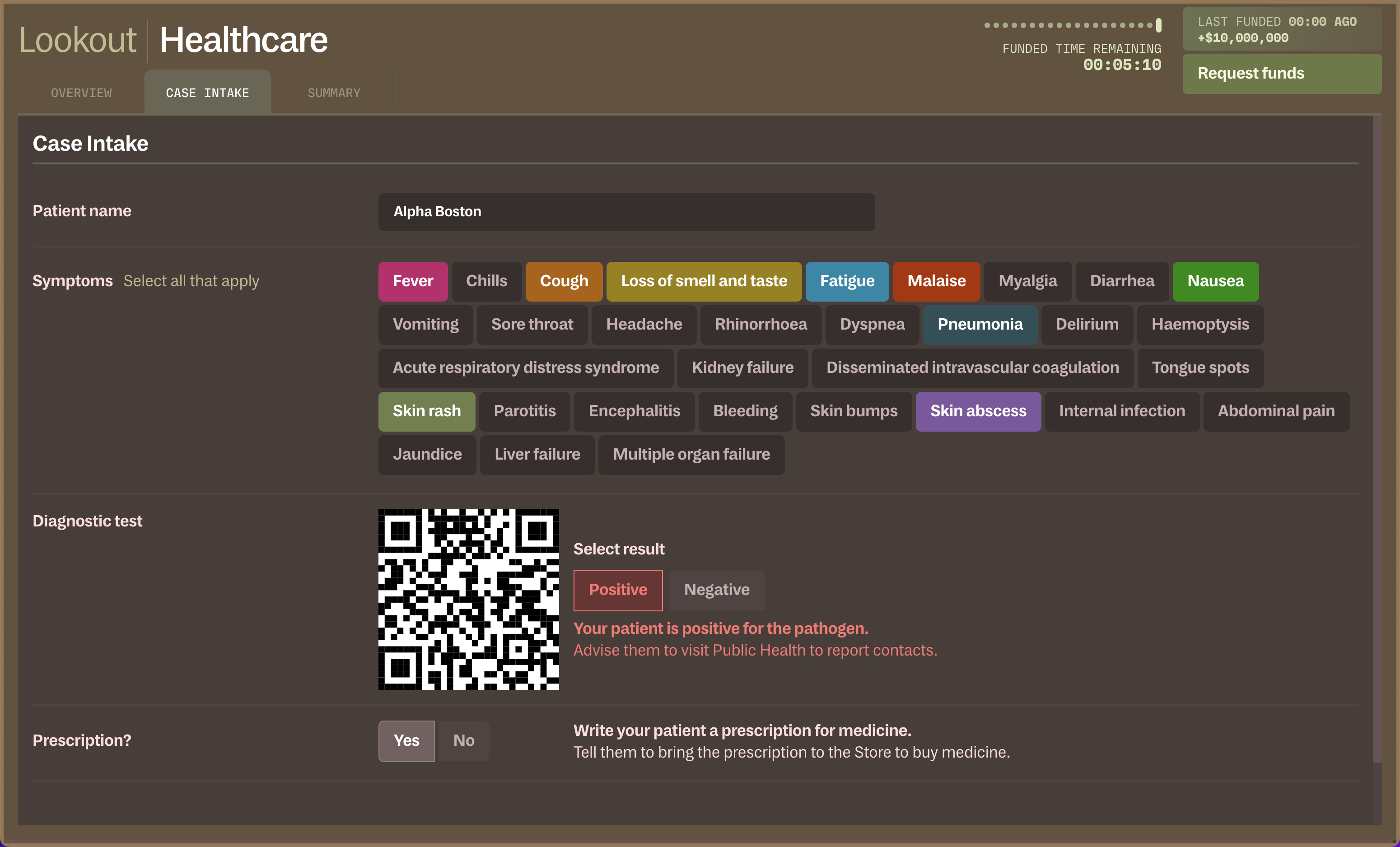Click the Last Funded status panel
1400x847 pixels.
[x=1282, y=29]
